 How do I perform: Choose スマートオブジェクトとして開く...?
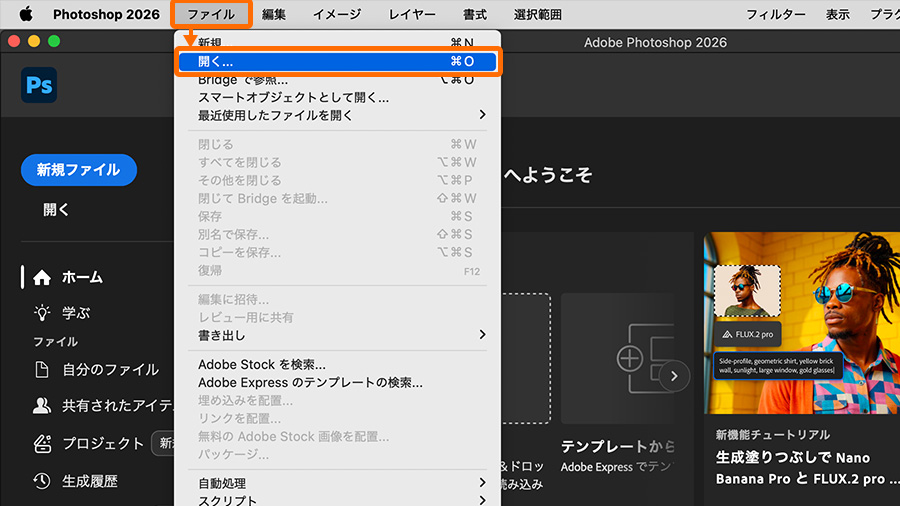tap(338, 98)
